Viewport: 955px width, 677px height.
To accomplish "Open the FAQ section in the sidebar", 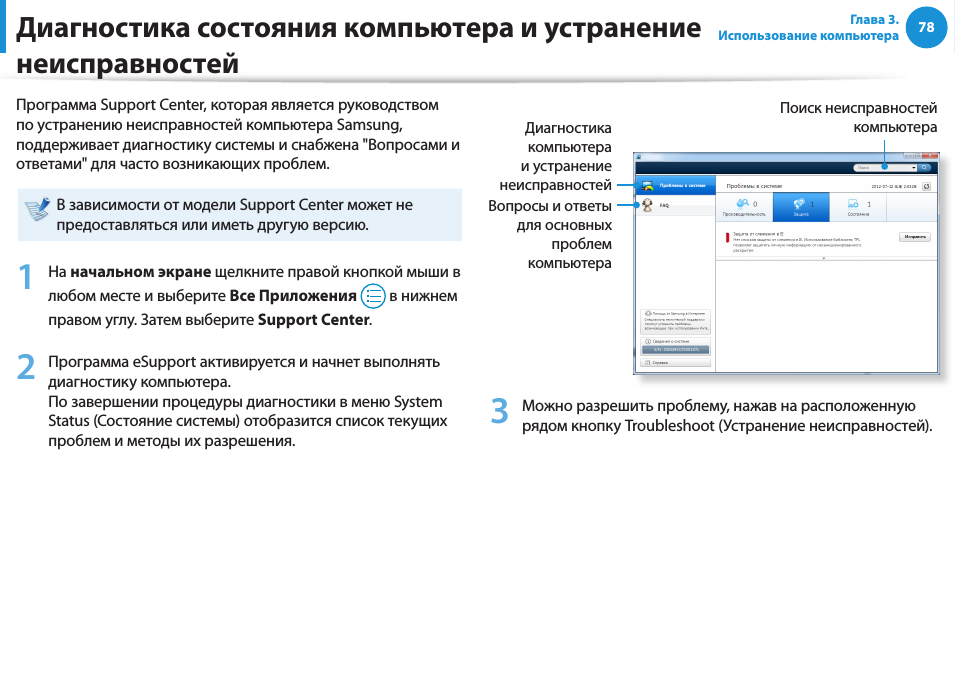I will tap(675, 205).
